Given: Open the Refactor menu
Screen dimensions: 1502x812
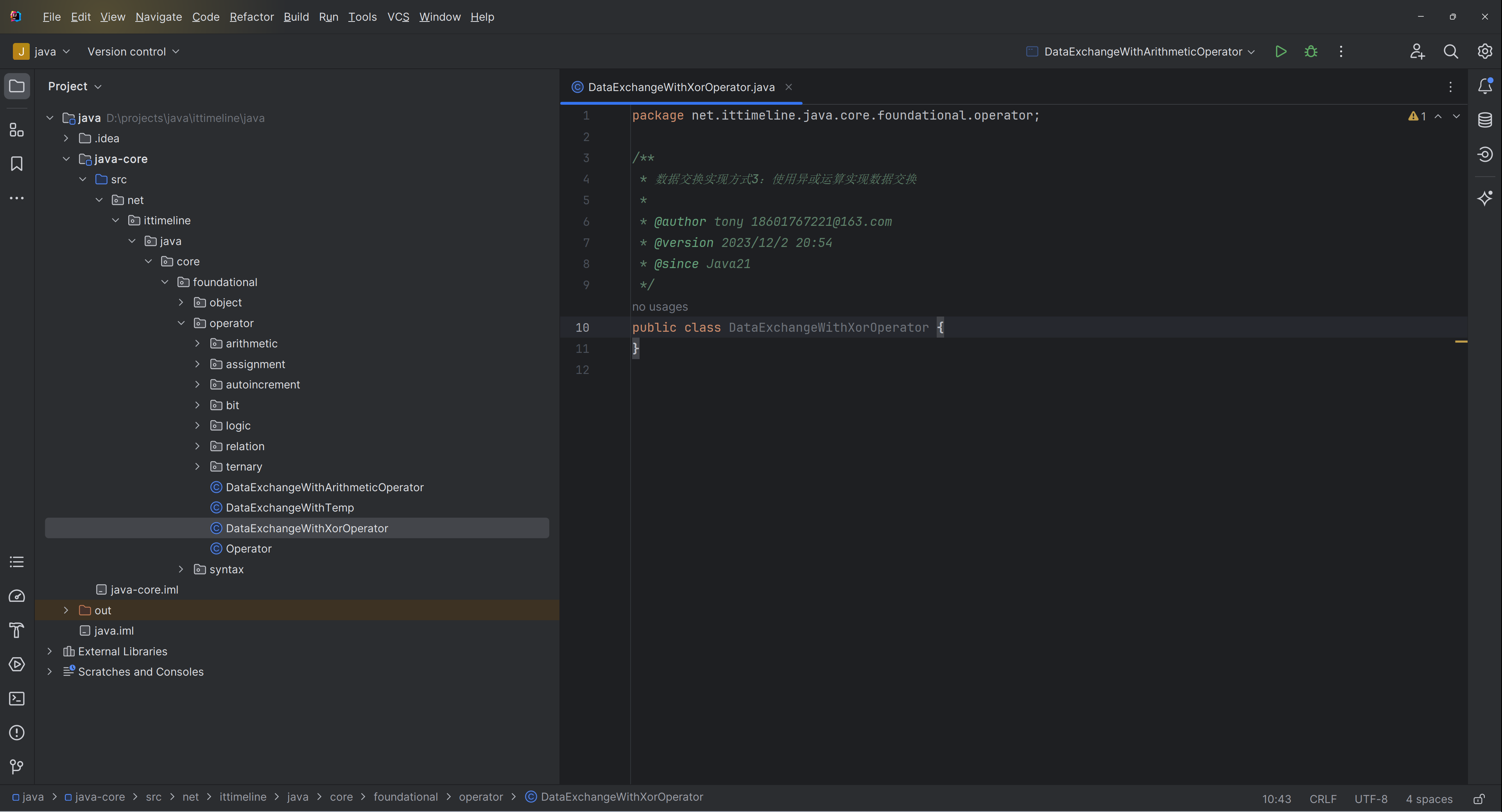Looking at the screenshot, I should point(251,17).
